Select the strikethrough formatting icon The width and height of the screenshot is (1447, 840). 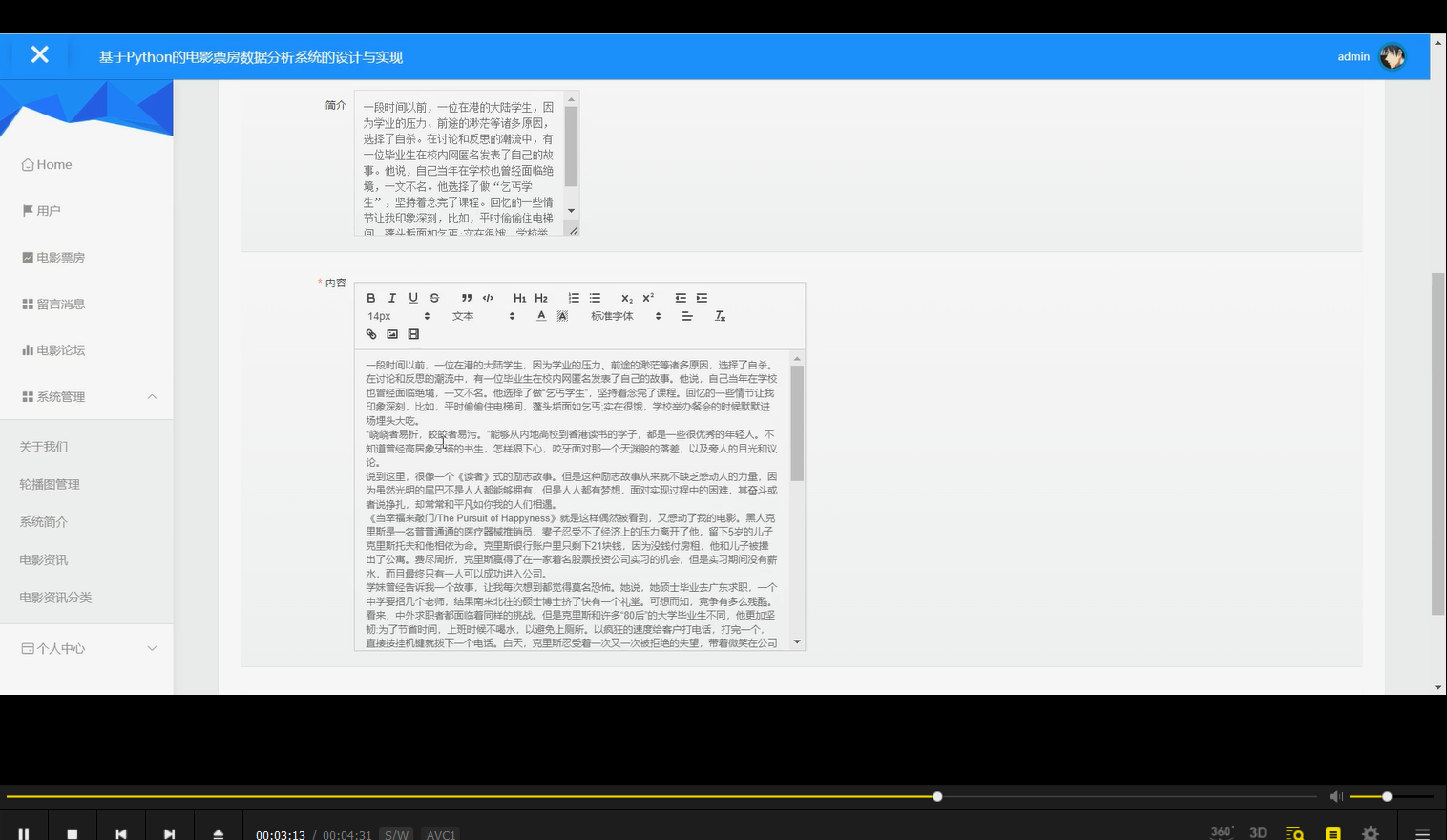tap(434, 298)
